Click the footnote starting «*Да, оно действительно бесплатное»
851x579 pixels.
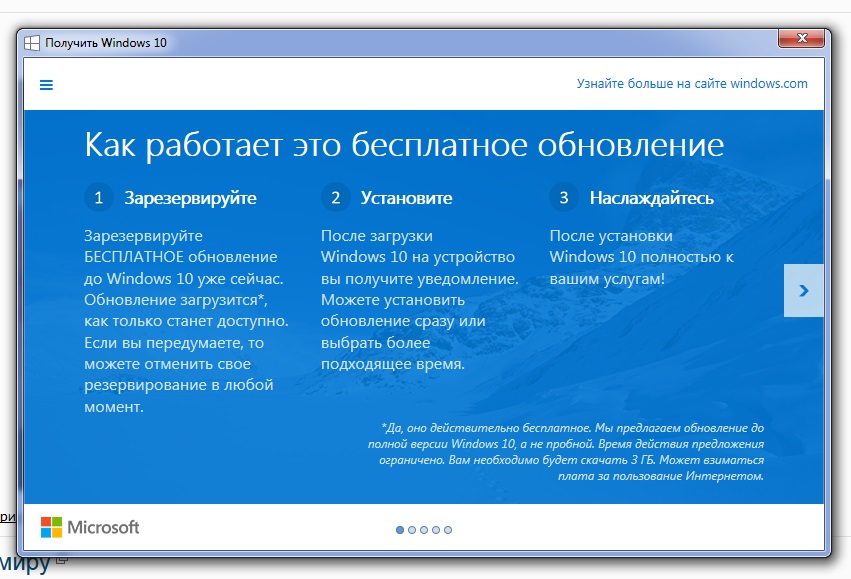coord(566,452)
